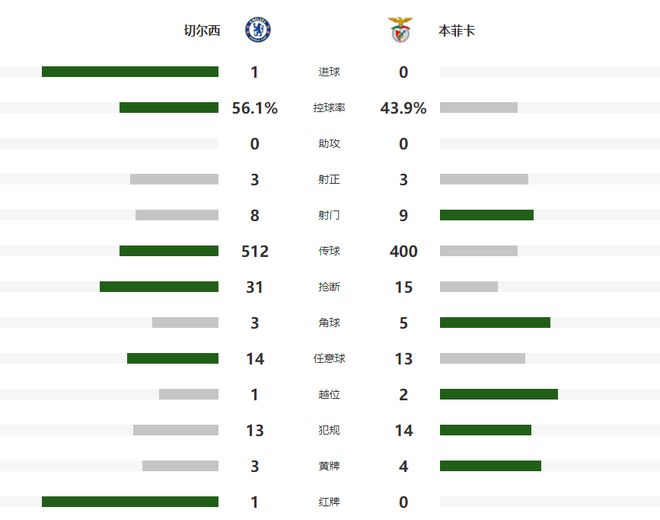Click Benfica's 43.9% possession value

click(x=404, y=108)
